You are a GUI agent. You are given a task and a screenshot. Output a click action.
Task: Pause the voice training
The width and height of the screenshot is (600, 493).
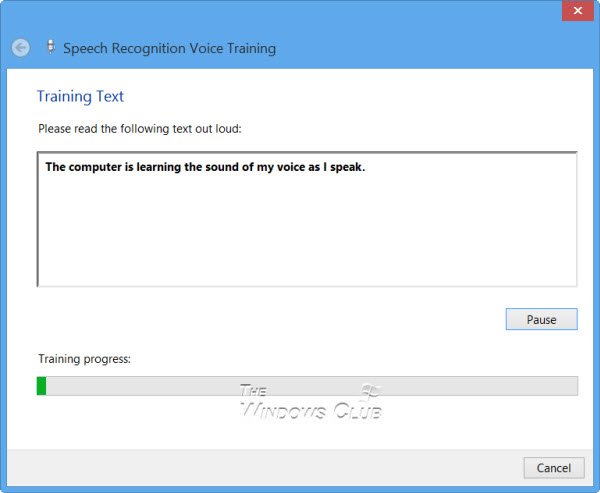pyautogui.click(x=541, y=319)
